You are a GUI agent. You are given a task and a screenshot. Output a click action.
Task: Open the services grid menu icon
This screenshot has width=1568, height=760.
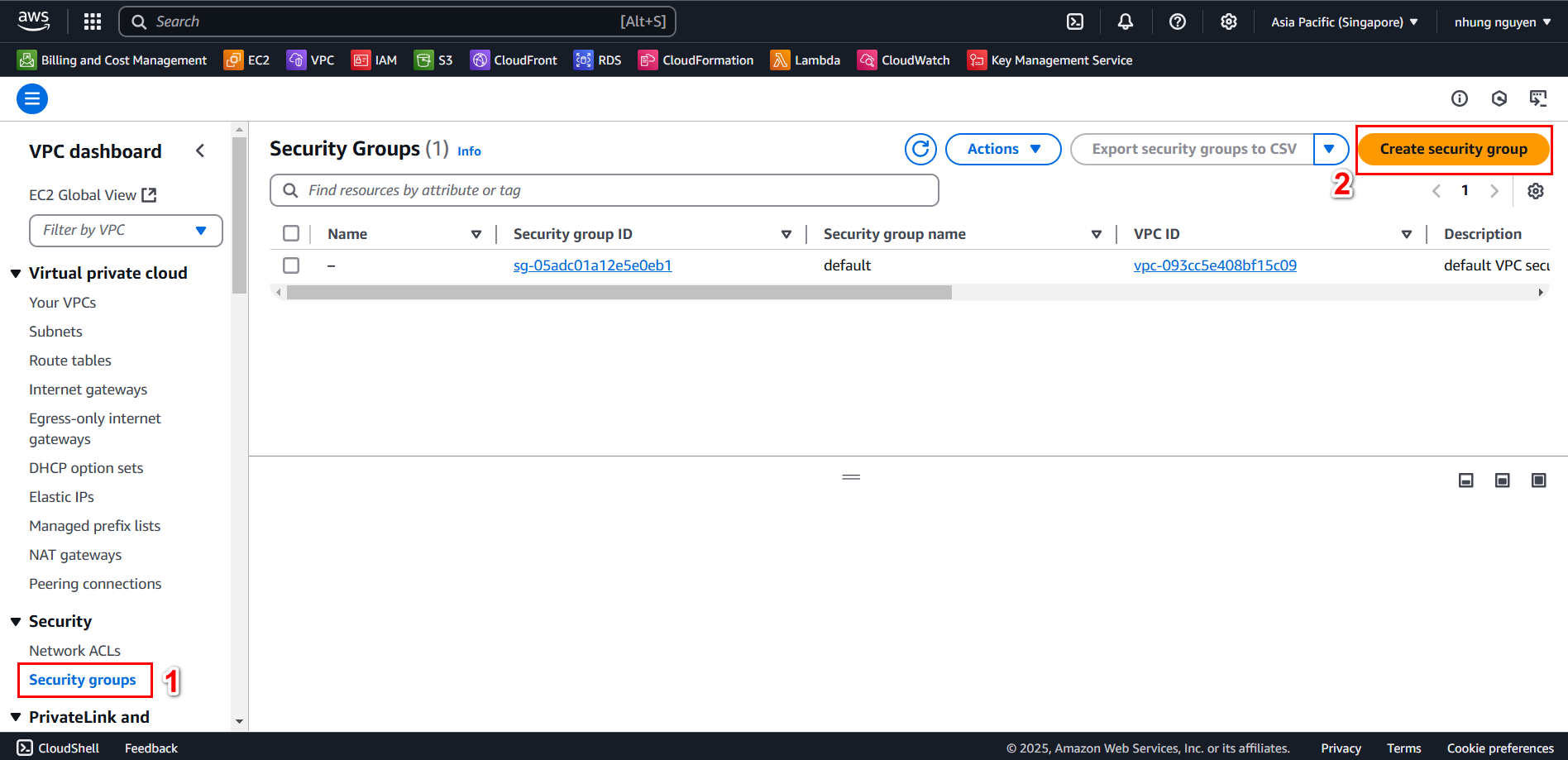[x=93, y=22]
